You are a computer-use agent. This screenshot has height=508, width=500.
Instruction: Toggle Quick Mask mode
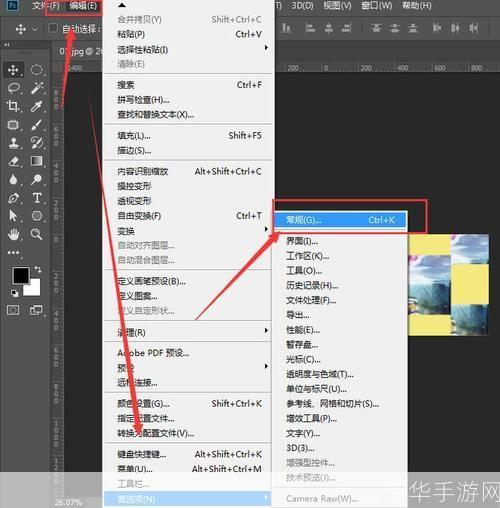pos(13,310)
